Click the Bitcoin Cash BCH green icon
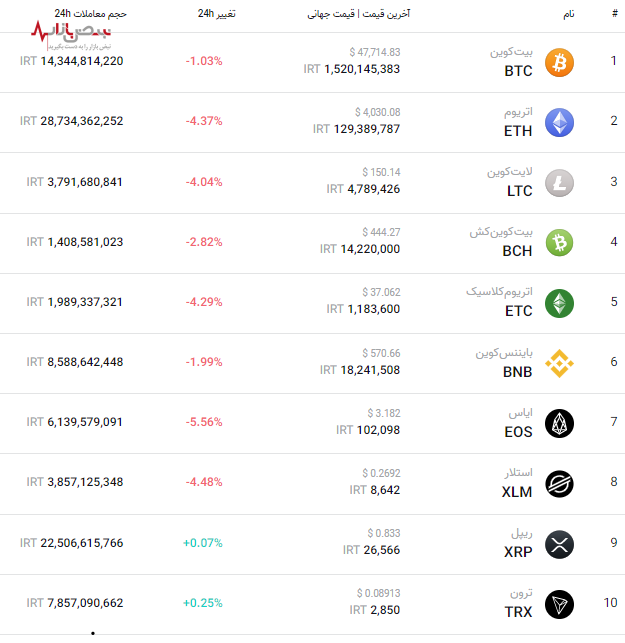The image size is (625, 643). [x=560, y=243]
